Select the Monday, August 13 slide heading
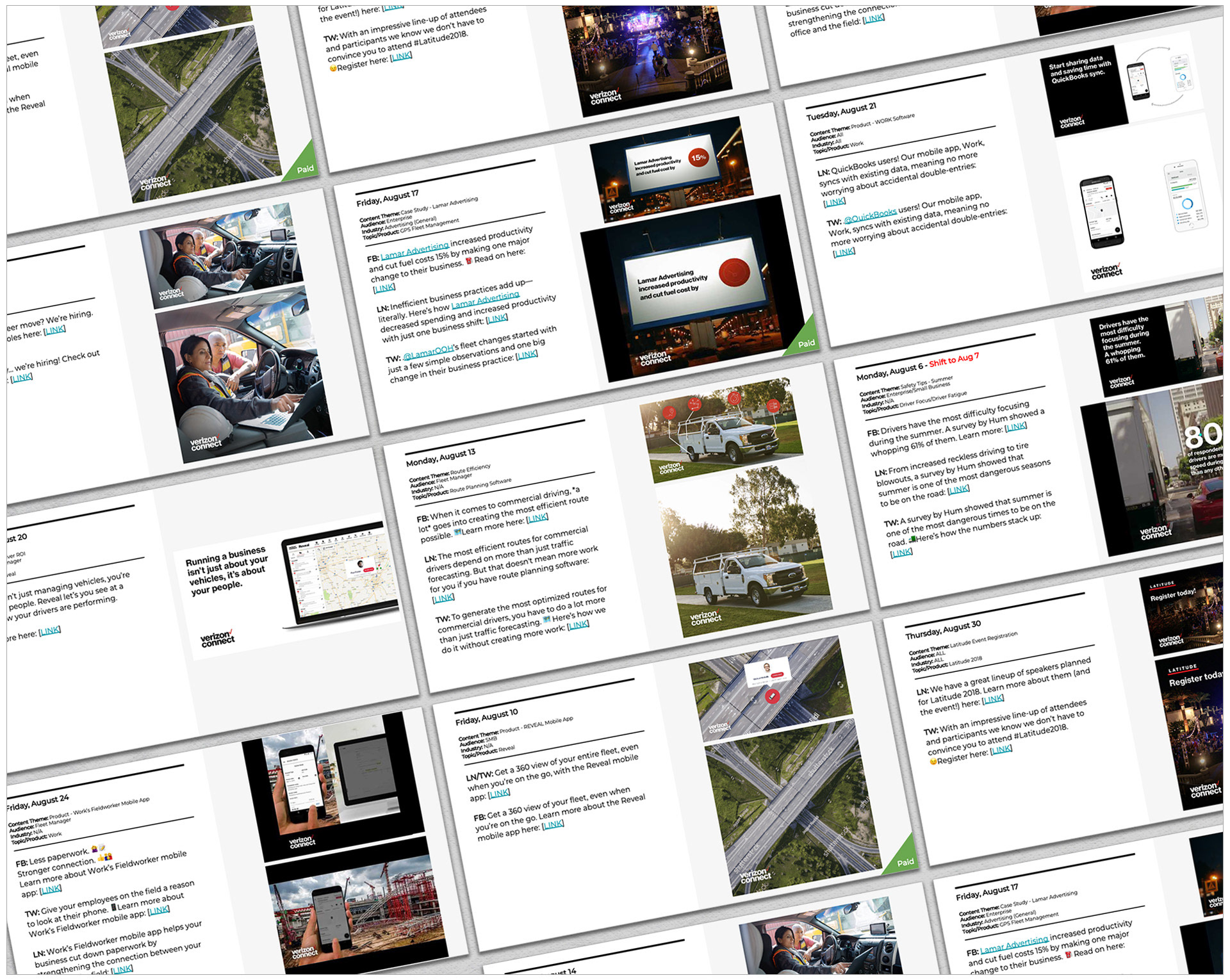 tap(441, 457)
